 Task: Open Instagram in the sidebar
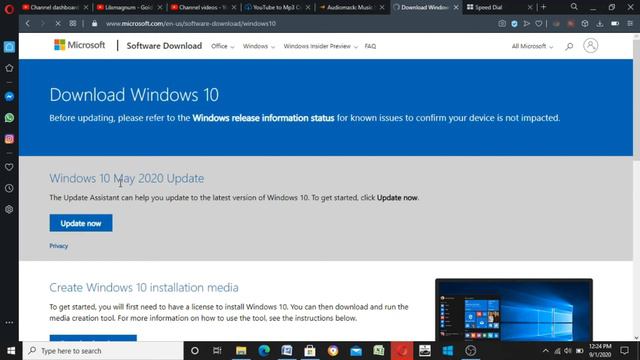(9, 139)
